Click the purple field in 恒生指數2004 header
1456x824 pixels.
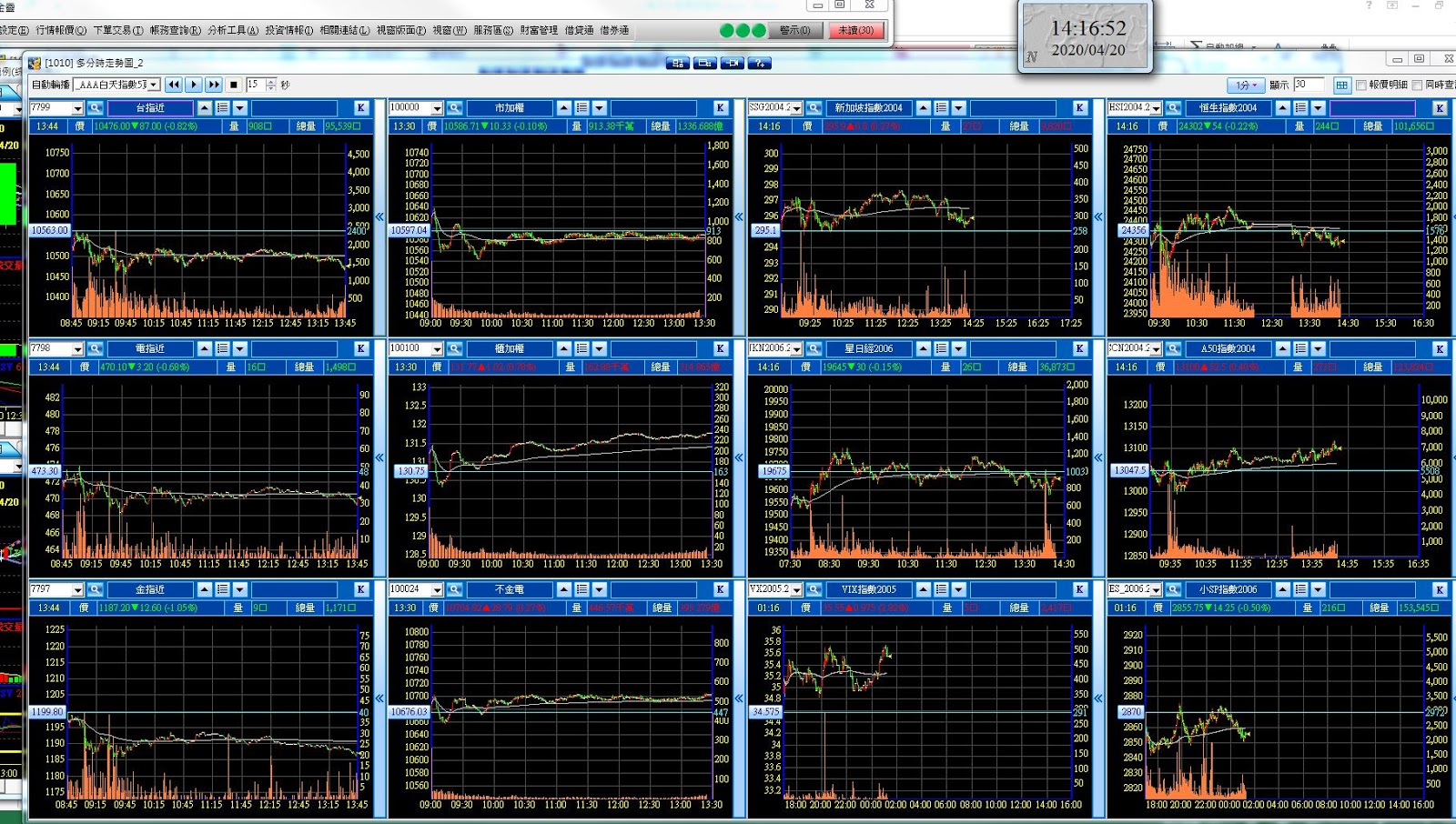pos(1373,108)
